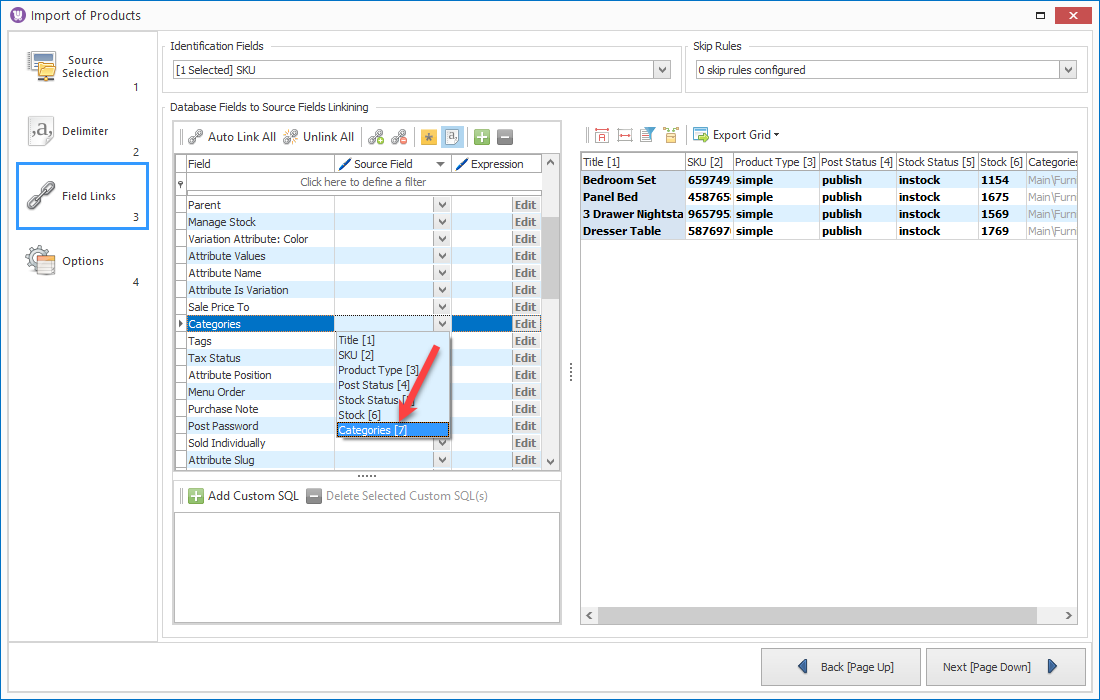This screenshot has width=1100, height=700.
Task: Click the red row-height fit icon above the preview grid
Action: (x=601, y=135)
